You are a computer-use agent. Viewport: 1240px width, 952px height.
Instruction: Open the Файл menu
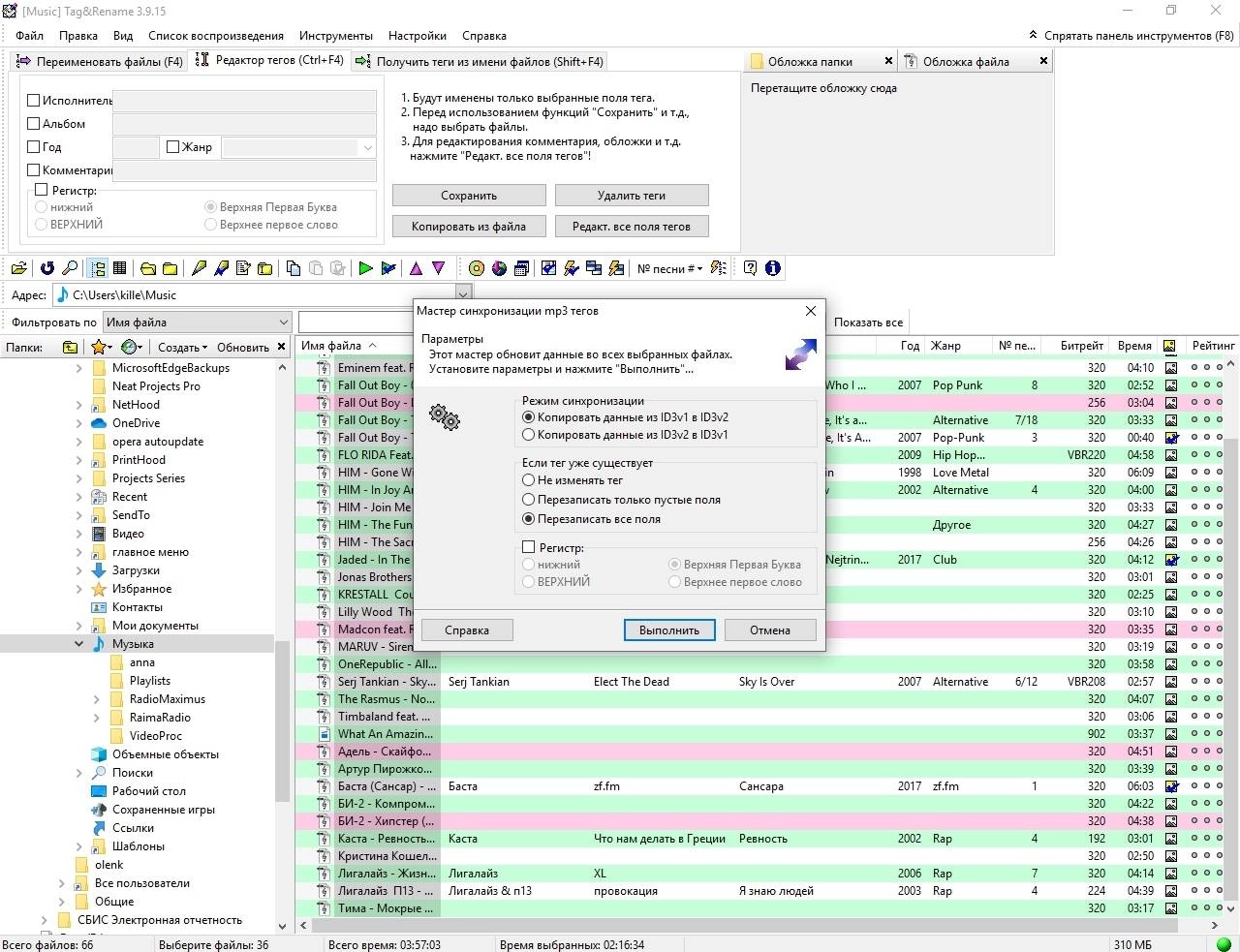[x=30, y=36]
